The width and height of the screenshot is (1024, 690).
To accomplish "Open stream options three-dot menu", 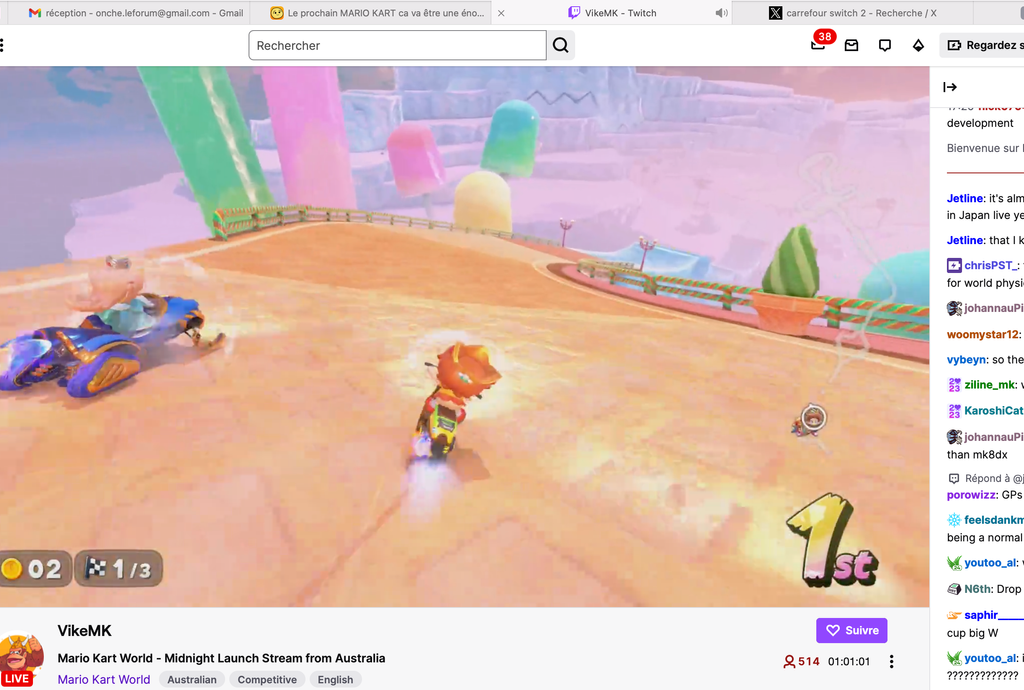I will [x=891, y=662].
